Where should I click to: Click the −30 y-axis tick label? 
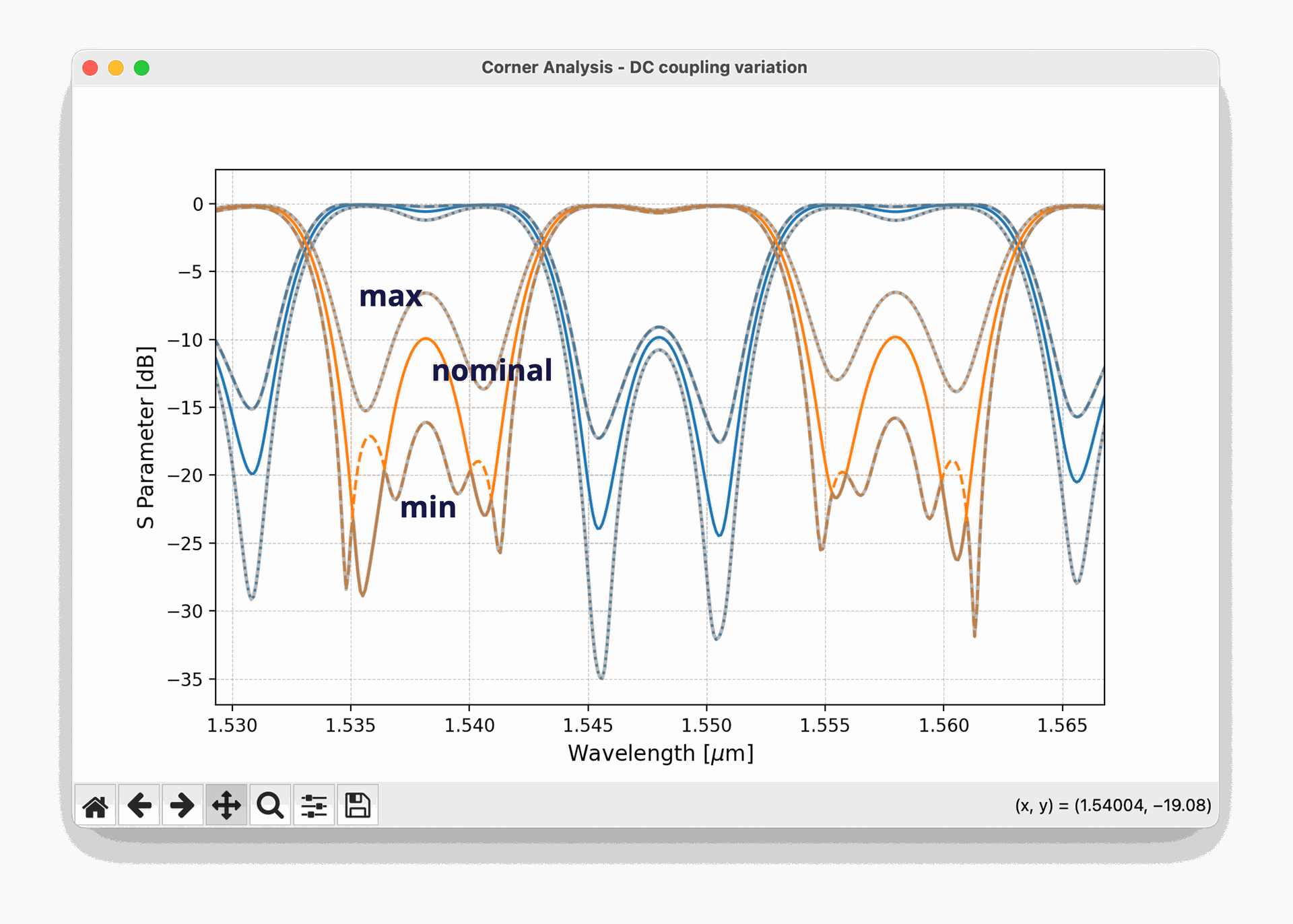(185, 612)
